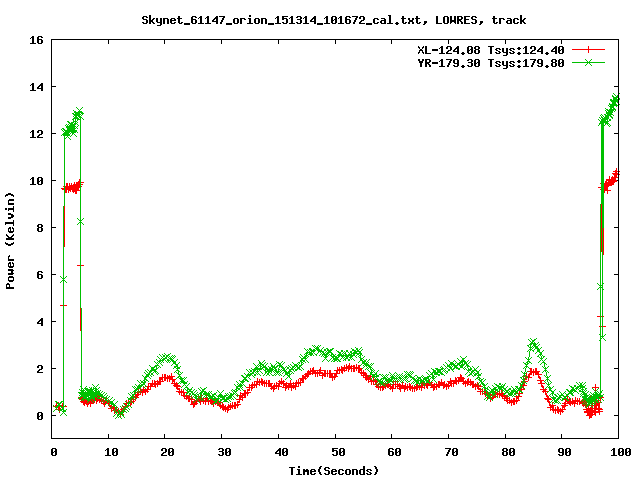
Task: Click the Time(Seconds) x-axis label
Action: [335, 470]
